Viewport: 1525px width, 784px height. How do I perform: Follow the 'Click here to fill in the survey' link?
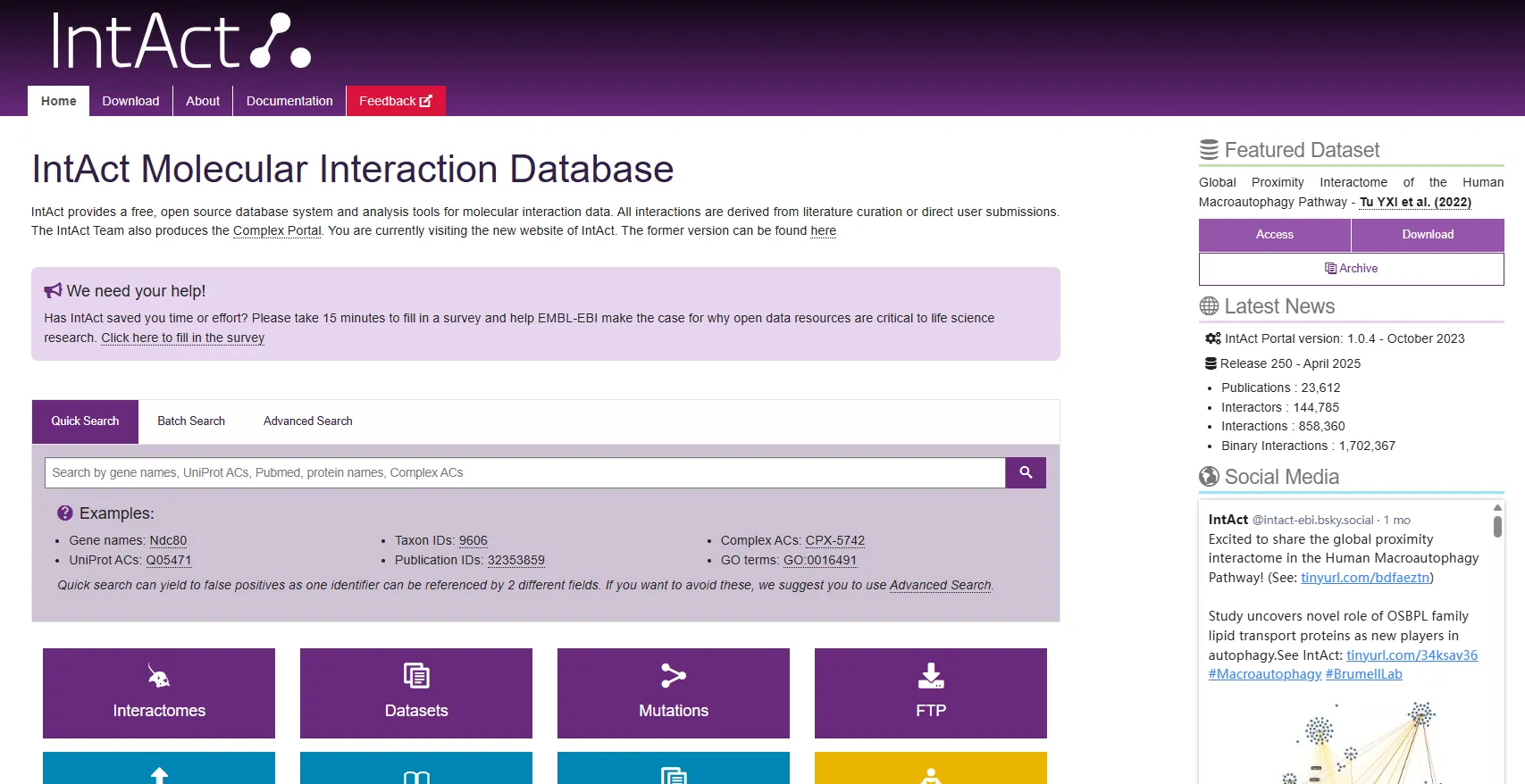[x=182, y=338]
